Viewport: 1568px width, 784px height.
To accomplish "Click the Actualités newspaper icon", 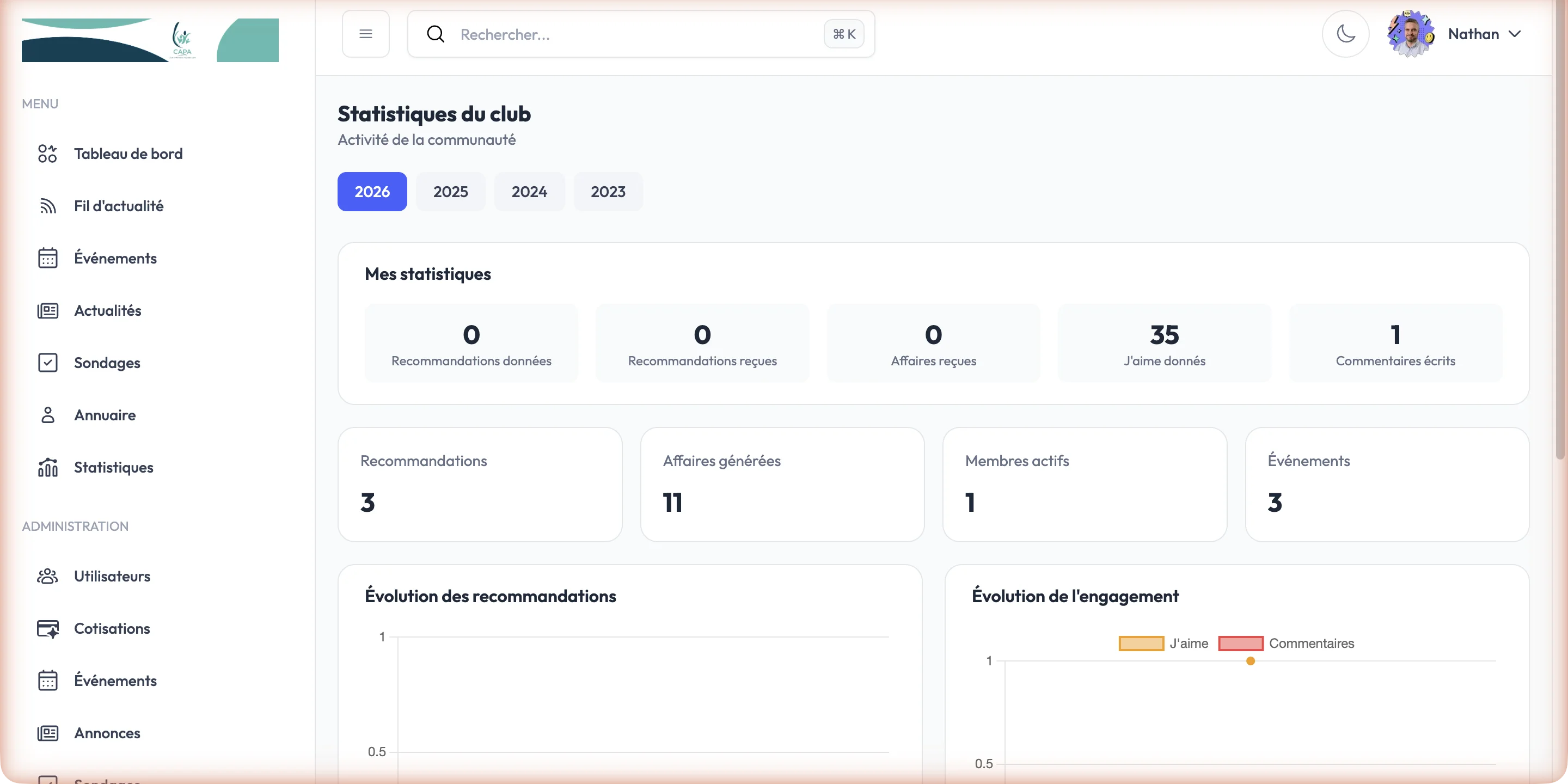I will [47, 310].
